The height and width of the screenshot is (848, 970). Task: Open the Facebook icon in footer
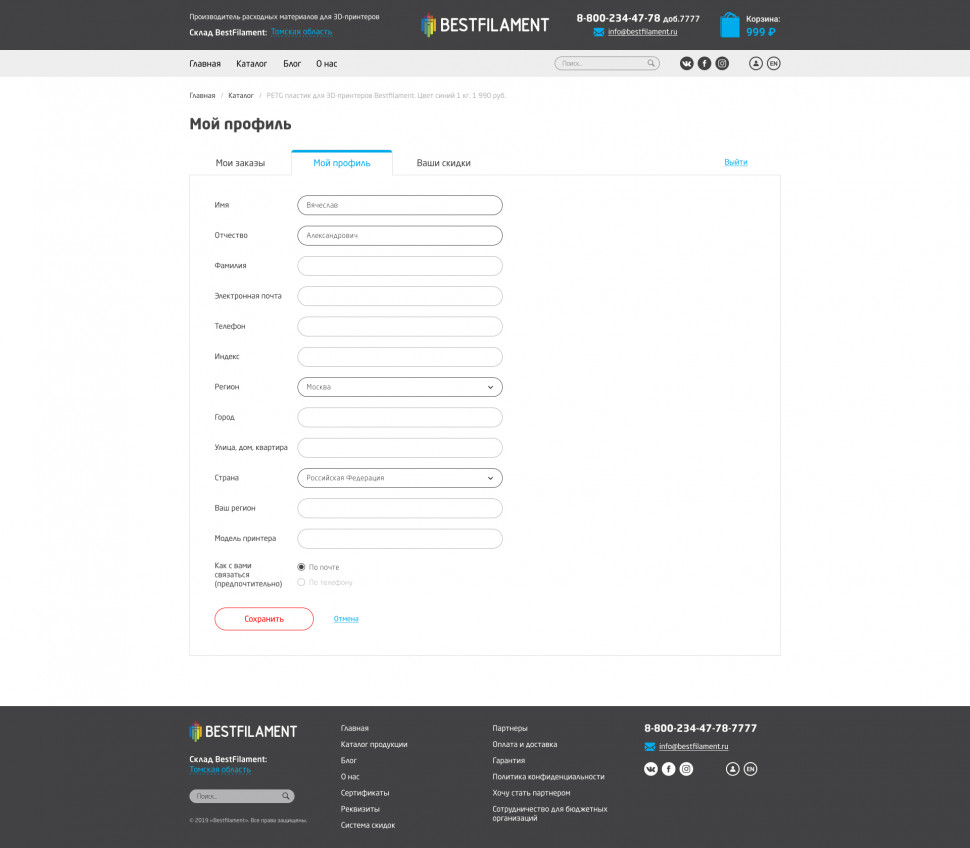tap(669, 769)
